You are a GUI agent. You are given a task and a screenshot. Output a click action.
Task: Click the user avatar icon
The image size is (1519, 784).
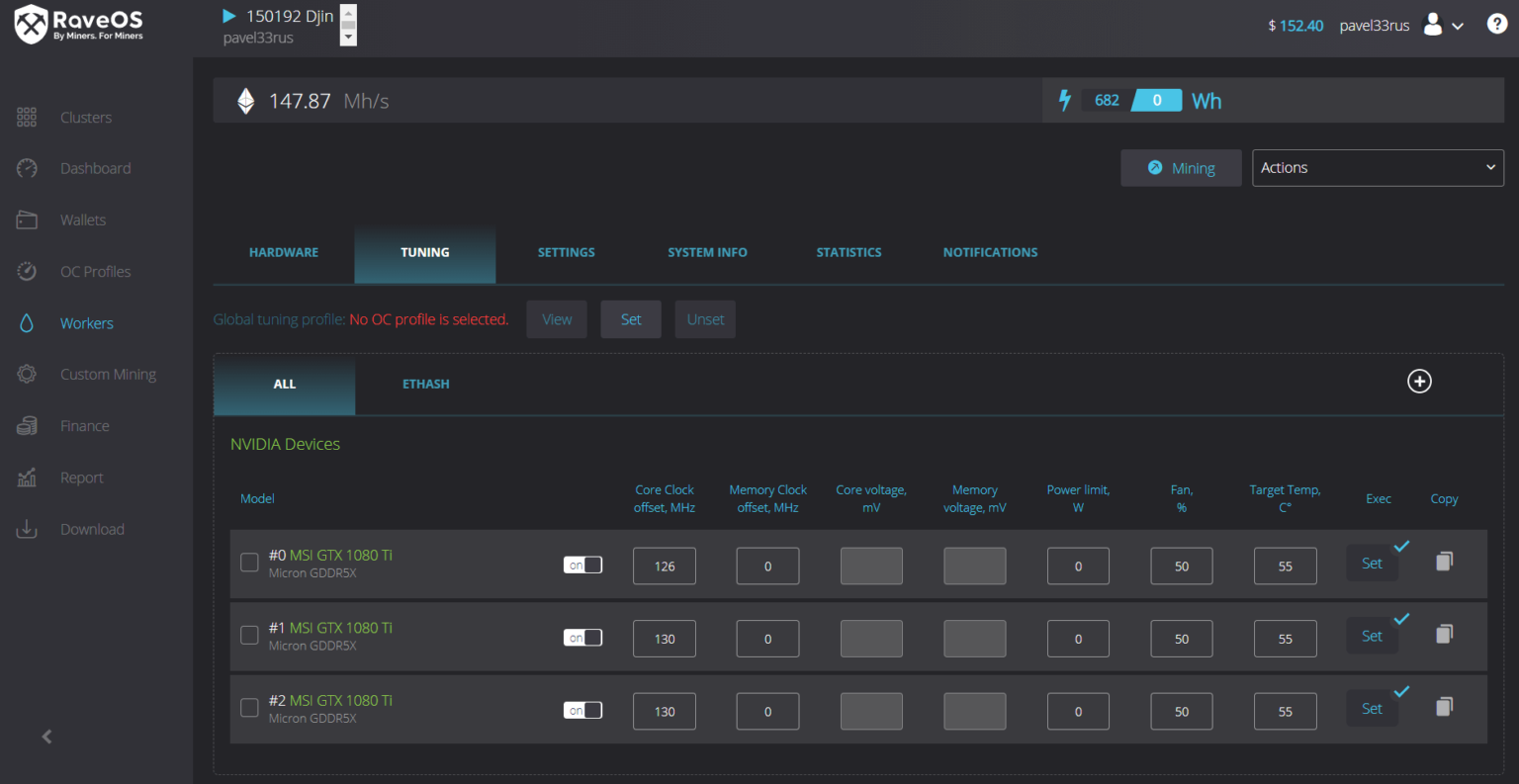click(x=1433, y=25)
